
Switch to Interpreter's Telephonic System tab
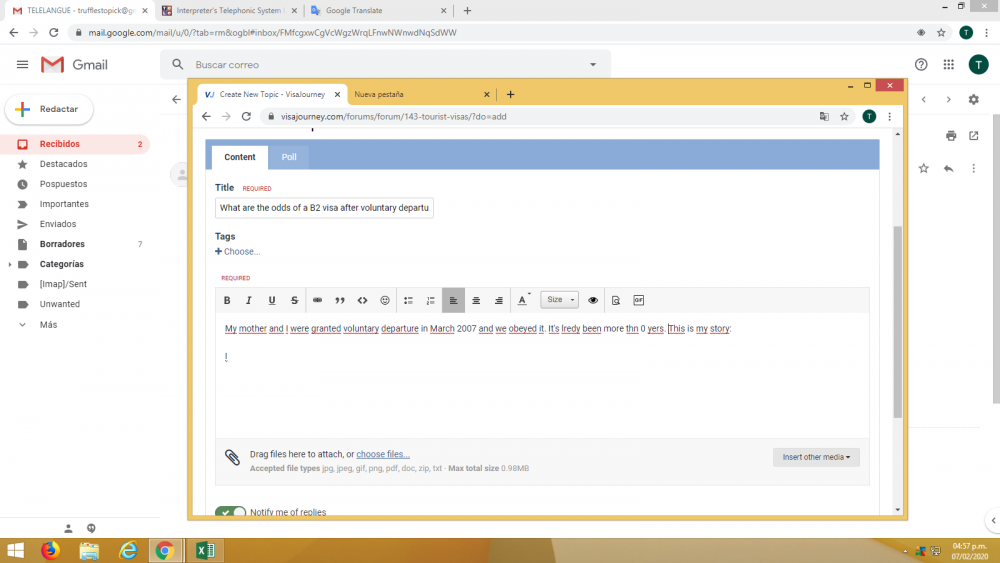(230, 10)
